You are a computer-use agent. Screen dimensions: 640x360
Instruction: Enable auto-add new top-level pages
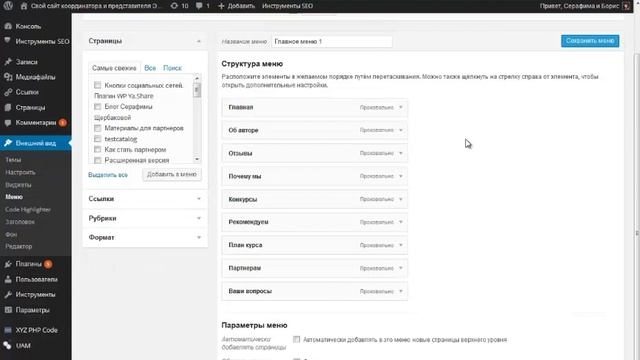[296, 339]
